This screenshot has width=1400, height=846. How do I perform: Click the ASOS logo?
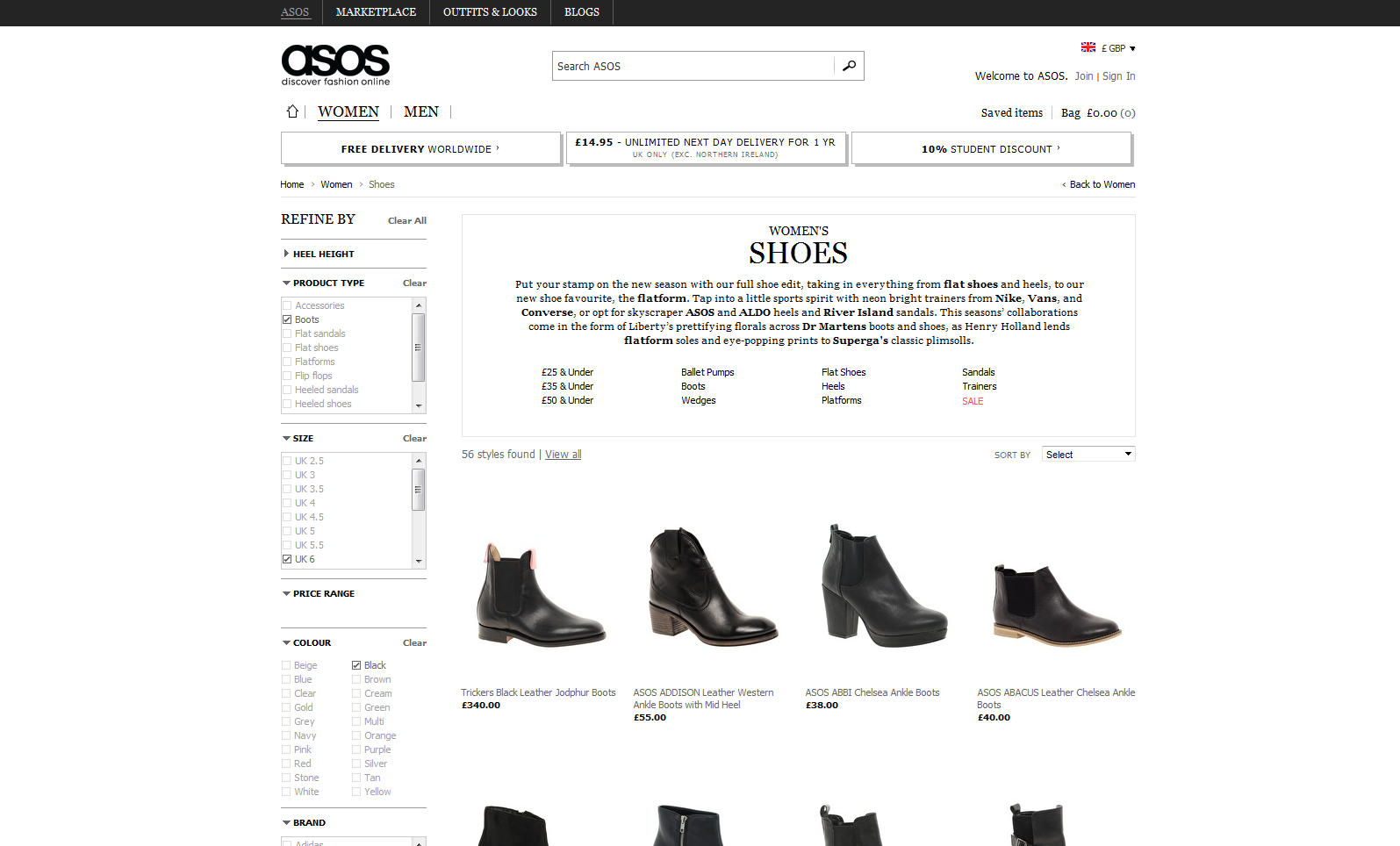(x=335, y=65)
